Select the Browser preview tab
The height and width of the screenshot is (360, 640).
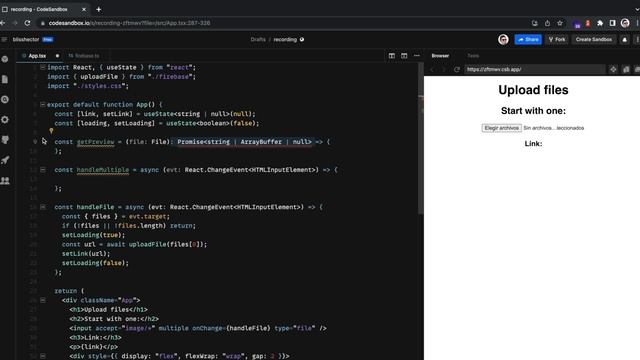(440, 56)
